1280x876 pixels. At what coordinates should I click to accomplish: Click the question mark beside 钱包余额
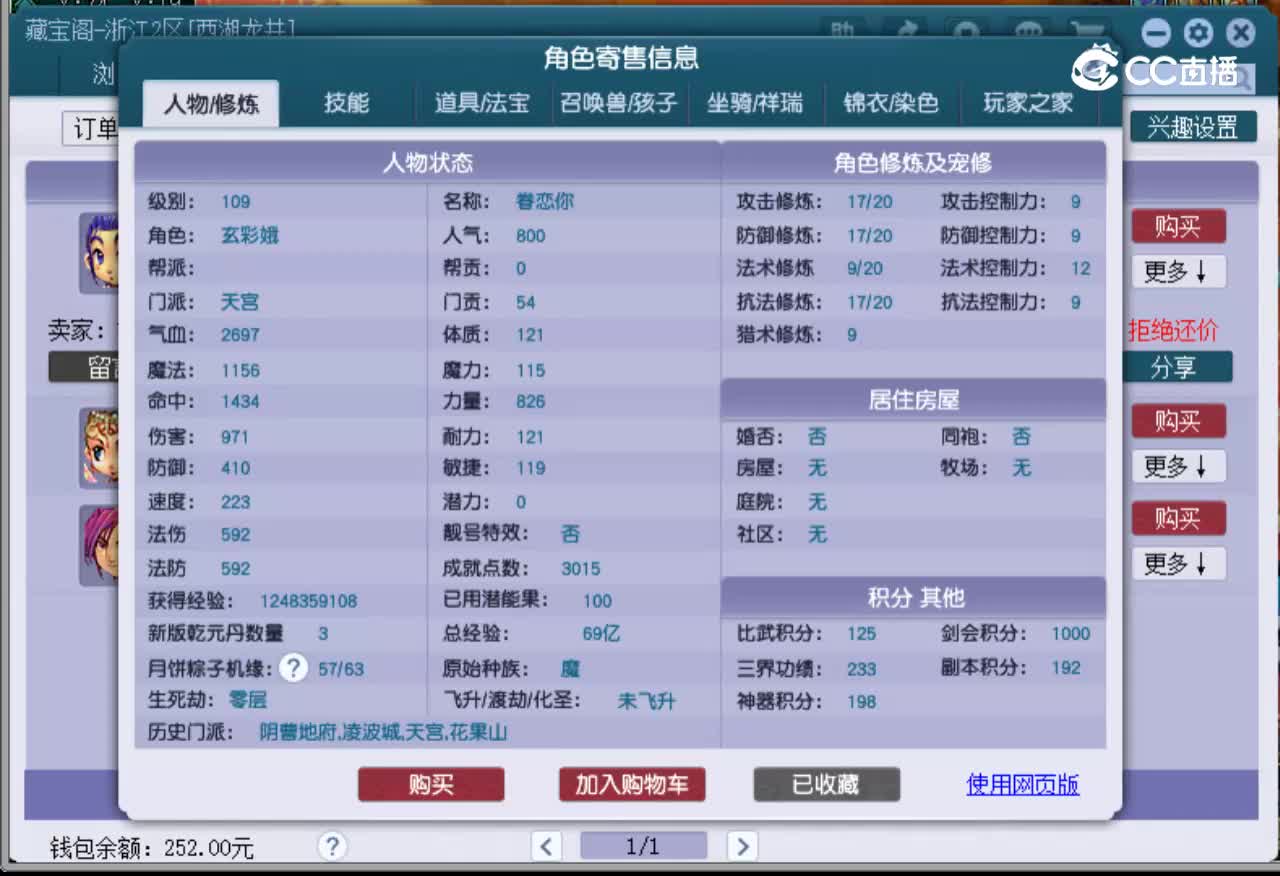click(331, 846)
